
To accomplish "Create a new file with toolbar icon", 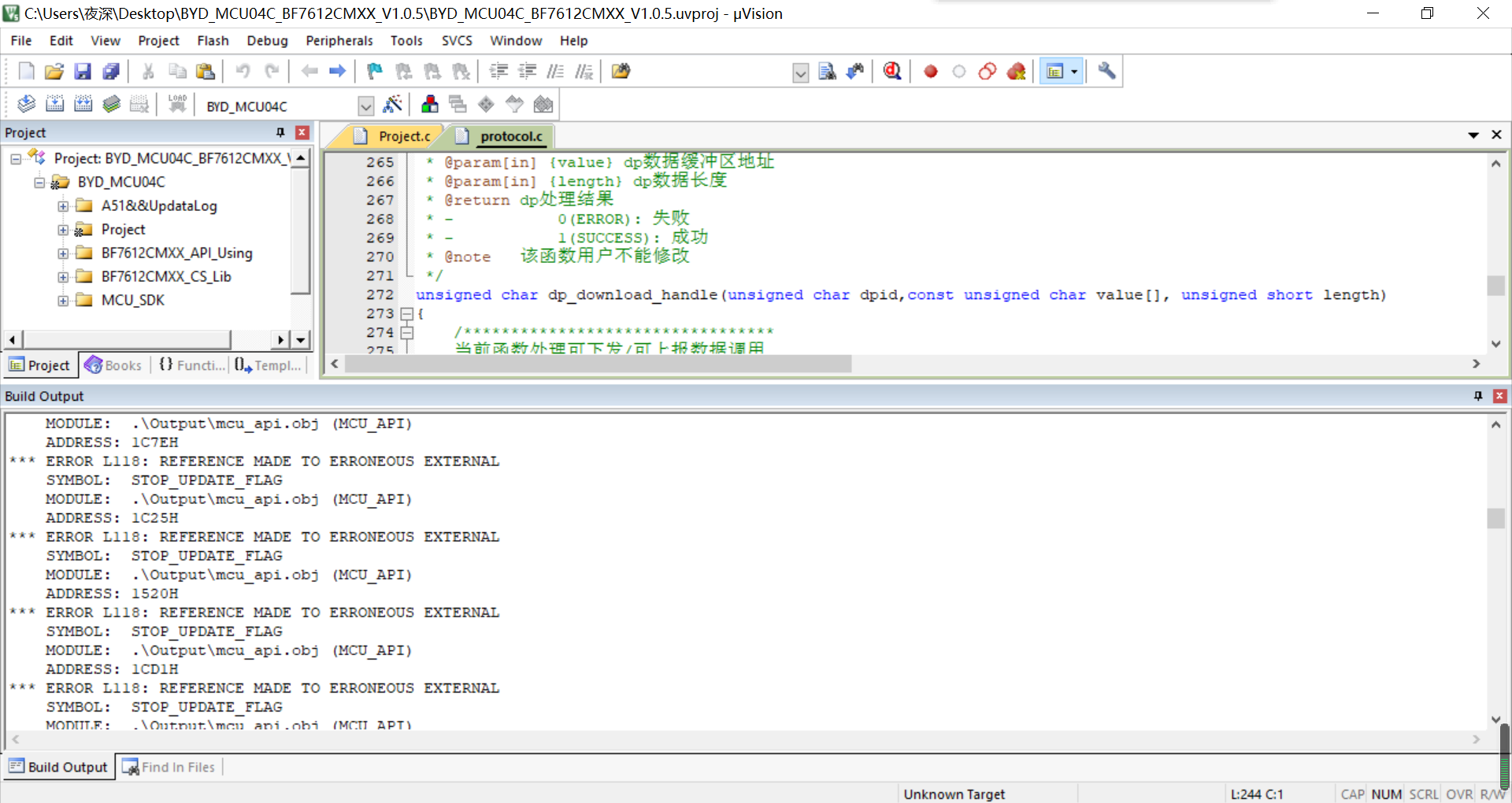I will tap(26, 72).
